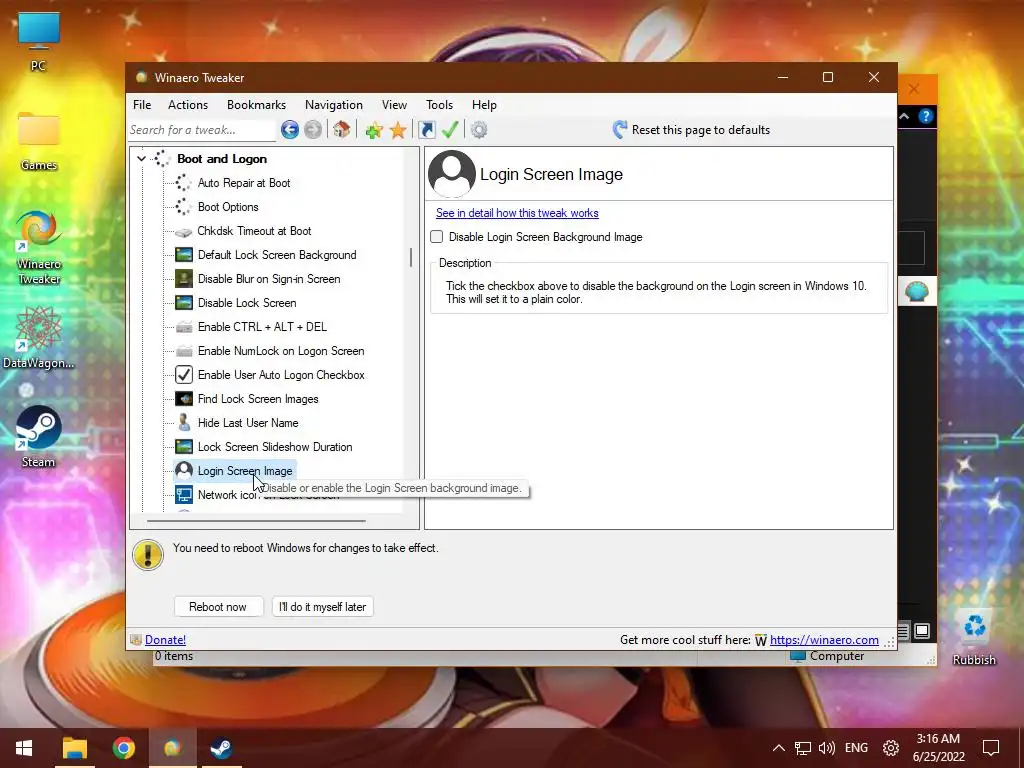
Task: Click the Lock Screen Slideshow Duration icon
Action: coord(184,447)
